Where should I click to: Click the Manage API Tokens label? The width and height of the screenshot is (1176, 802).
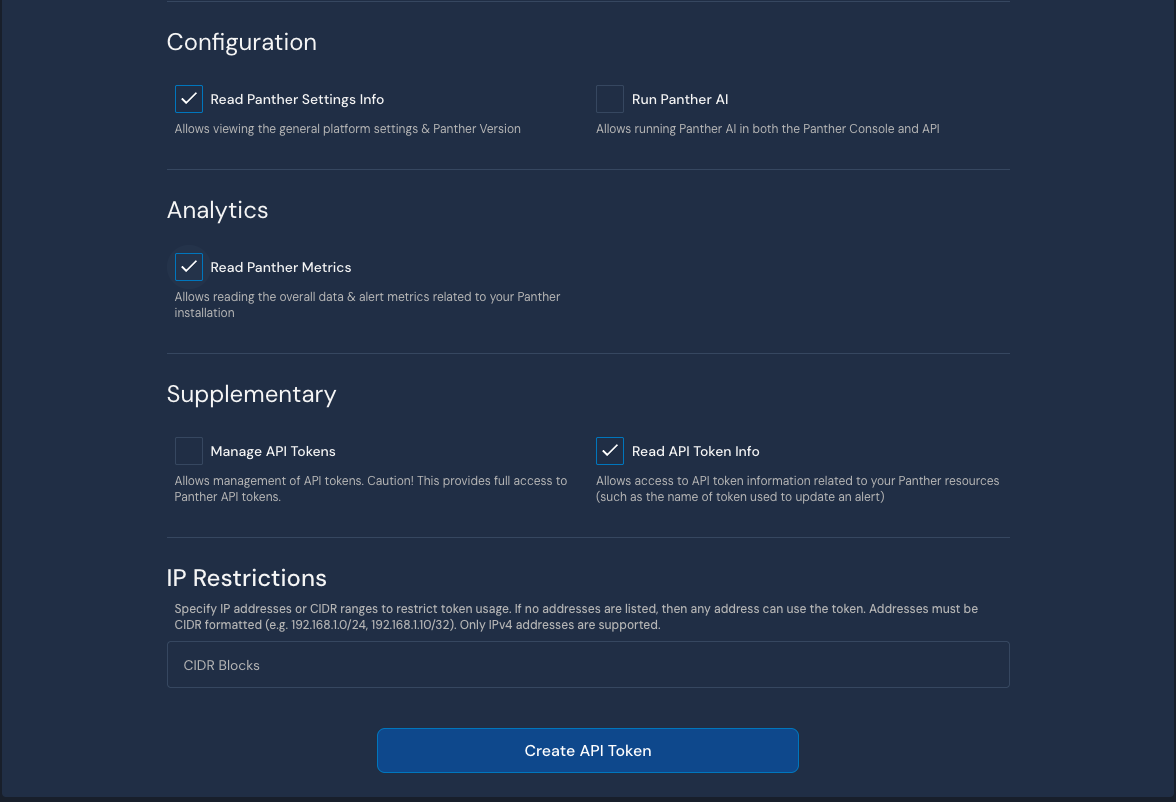(273, 451)
